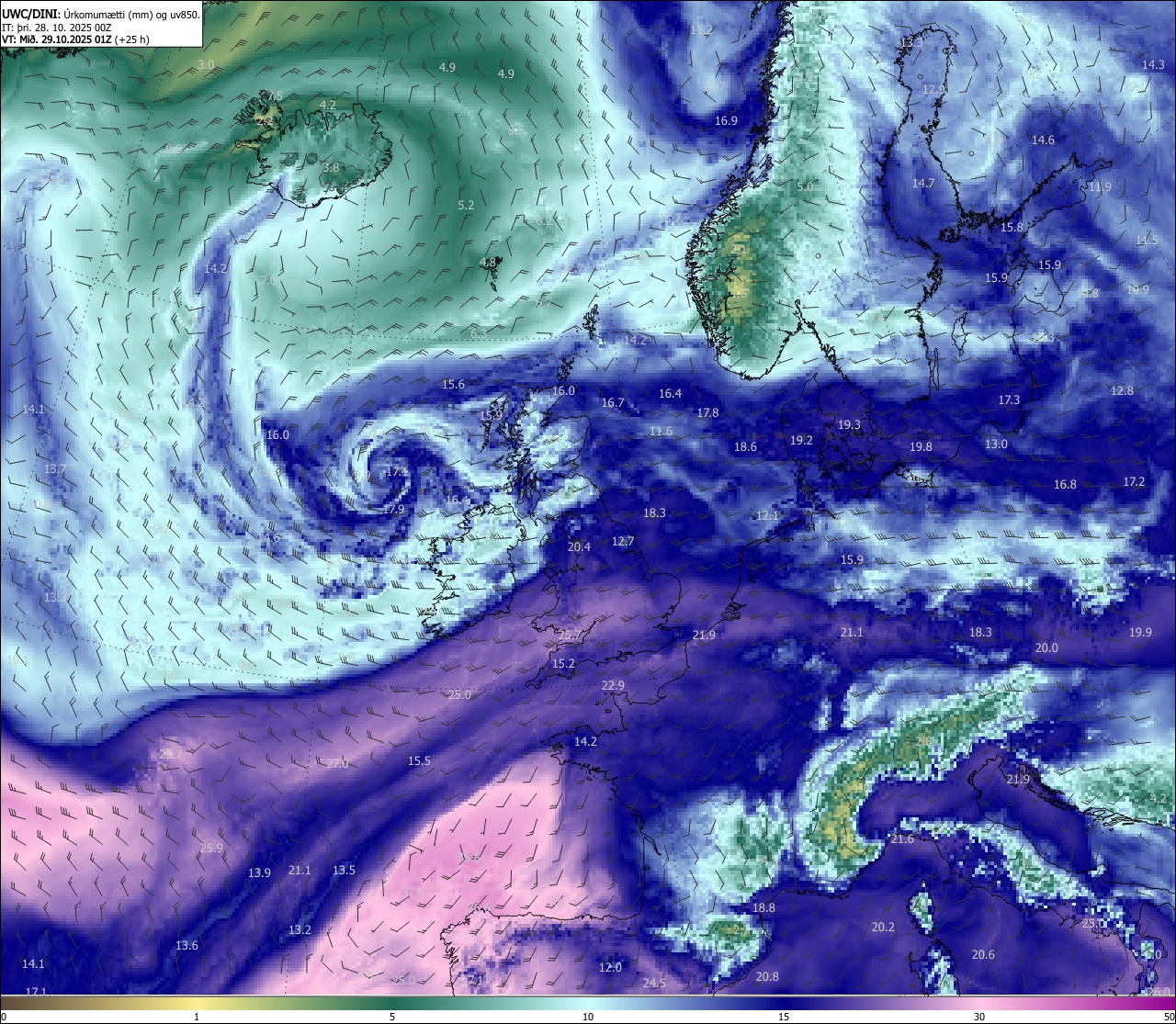1176x1024 pixels.
Task: Click the 19.9 value at the right edge
Action: point(1140,633)
